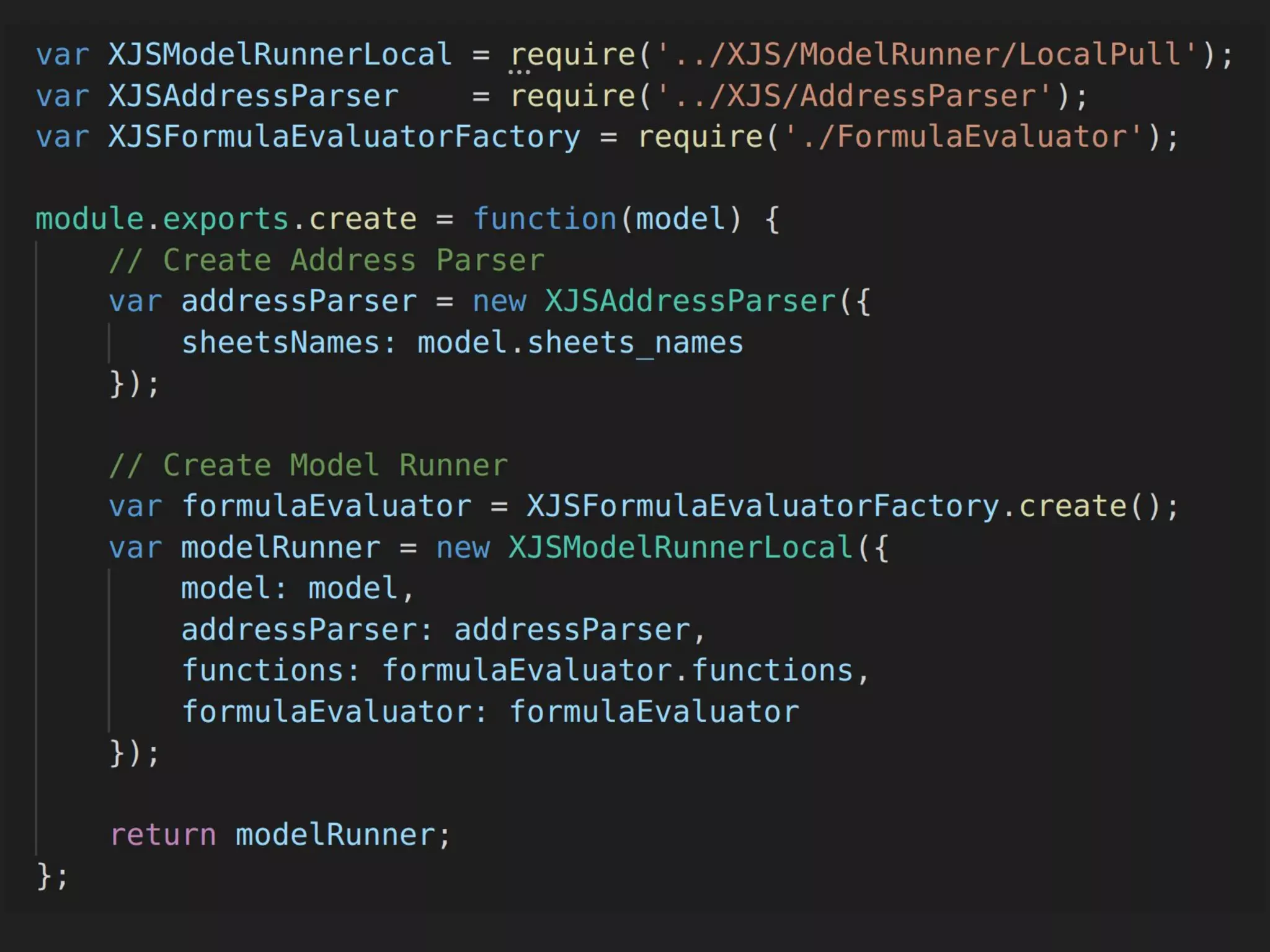Click the './FormulaEvaluator' require path string
Viewport: 1270px width, 952px height.
964,137
